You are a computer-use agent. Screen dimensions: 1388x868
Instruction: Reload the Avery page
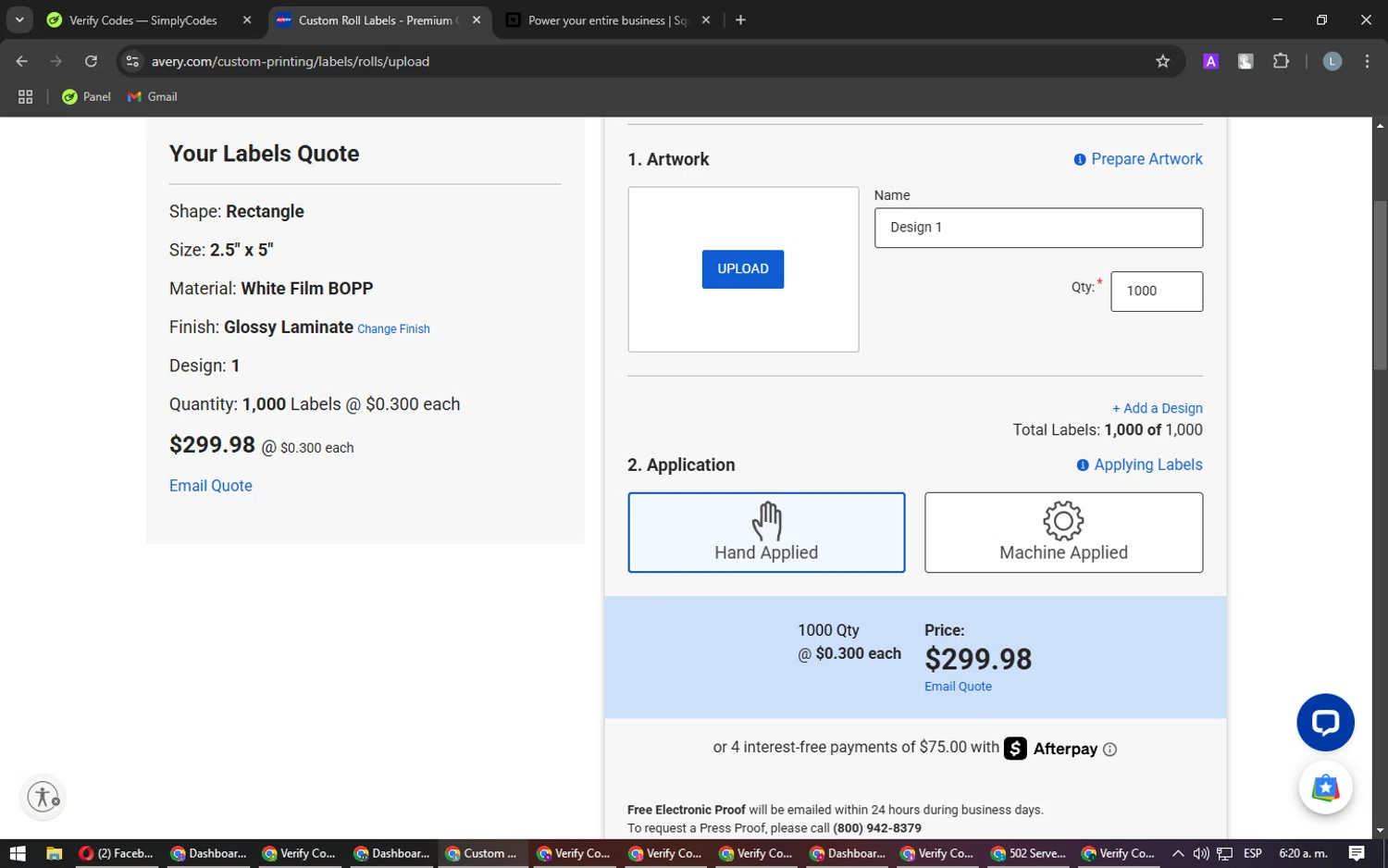point(91,61)
